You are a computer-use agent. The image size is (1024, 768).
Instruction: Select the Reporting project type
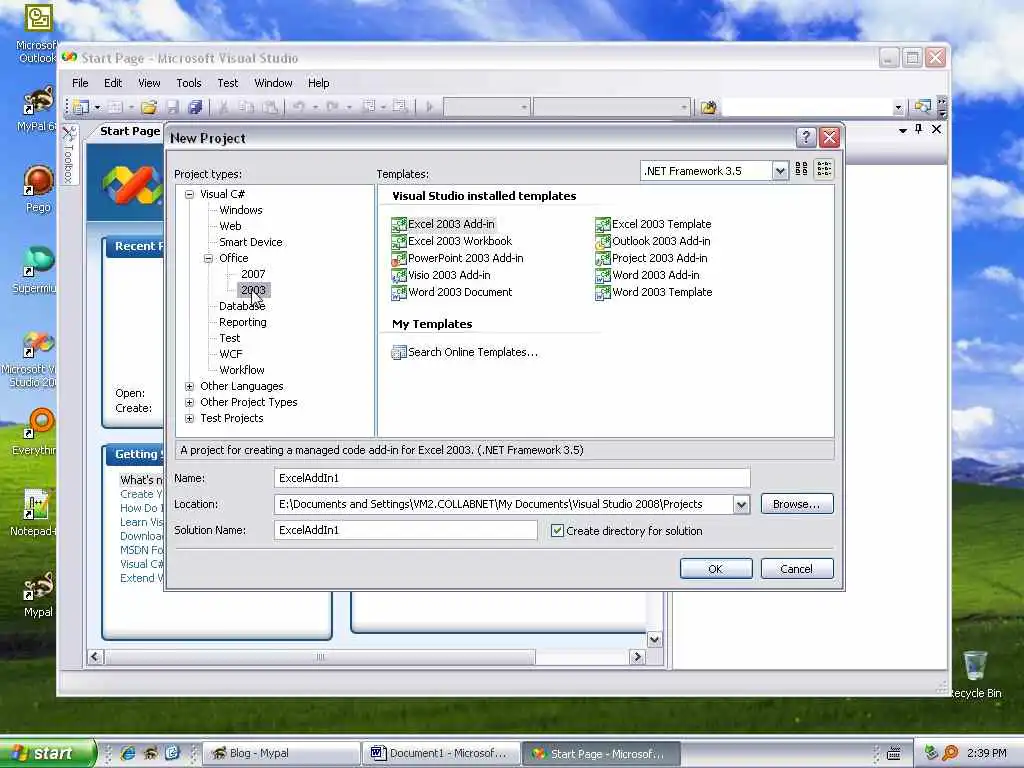tap(242, 322)
